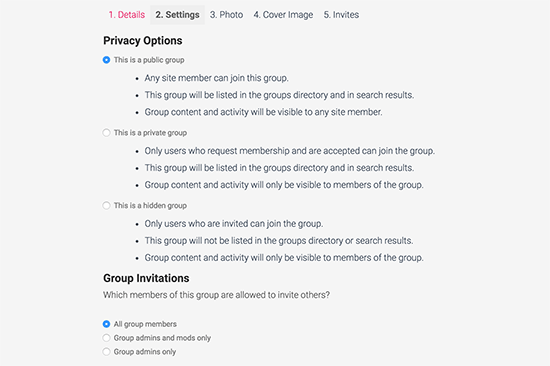
Task: Open the 1. Details step tab
Action: pos(127,15)
